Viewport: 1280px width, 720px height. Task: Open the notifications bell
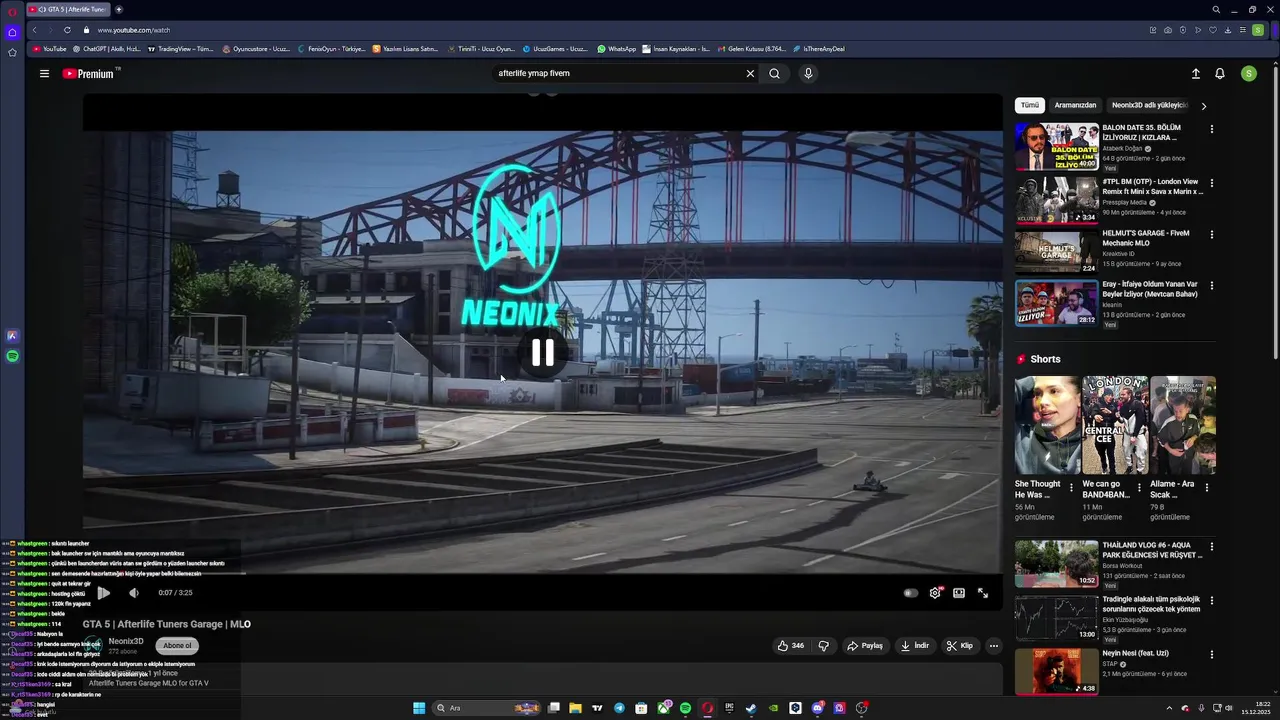[x=1220, y=73]
